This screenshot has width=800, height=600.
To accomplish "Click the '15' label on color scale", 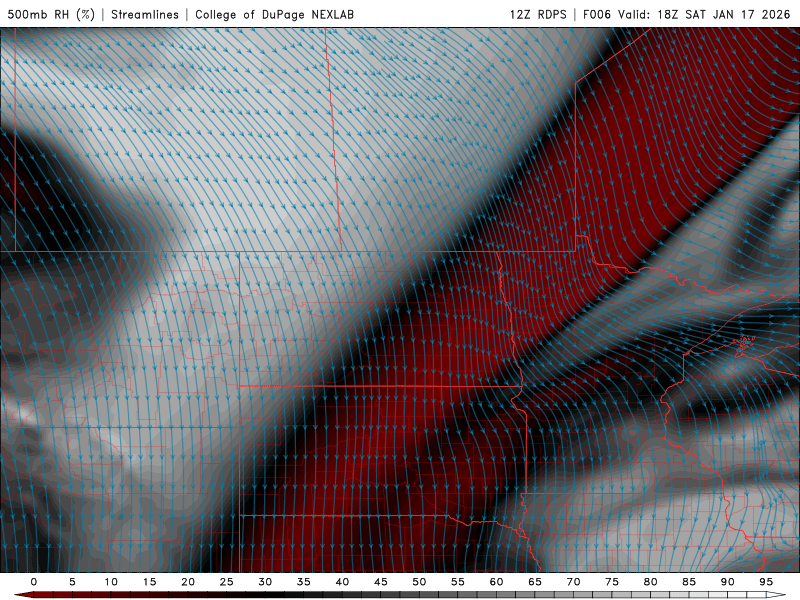I will click(149, 582).
